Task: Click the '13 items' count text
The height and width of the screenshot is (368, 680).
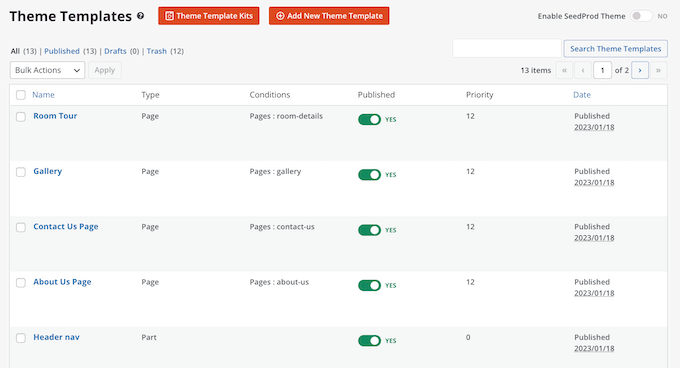Action: 536,70
